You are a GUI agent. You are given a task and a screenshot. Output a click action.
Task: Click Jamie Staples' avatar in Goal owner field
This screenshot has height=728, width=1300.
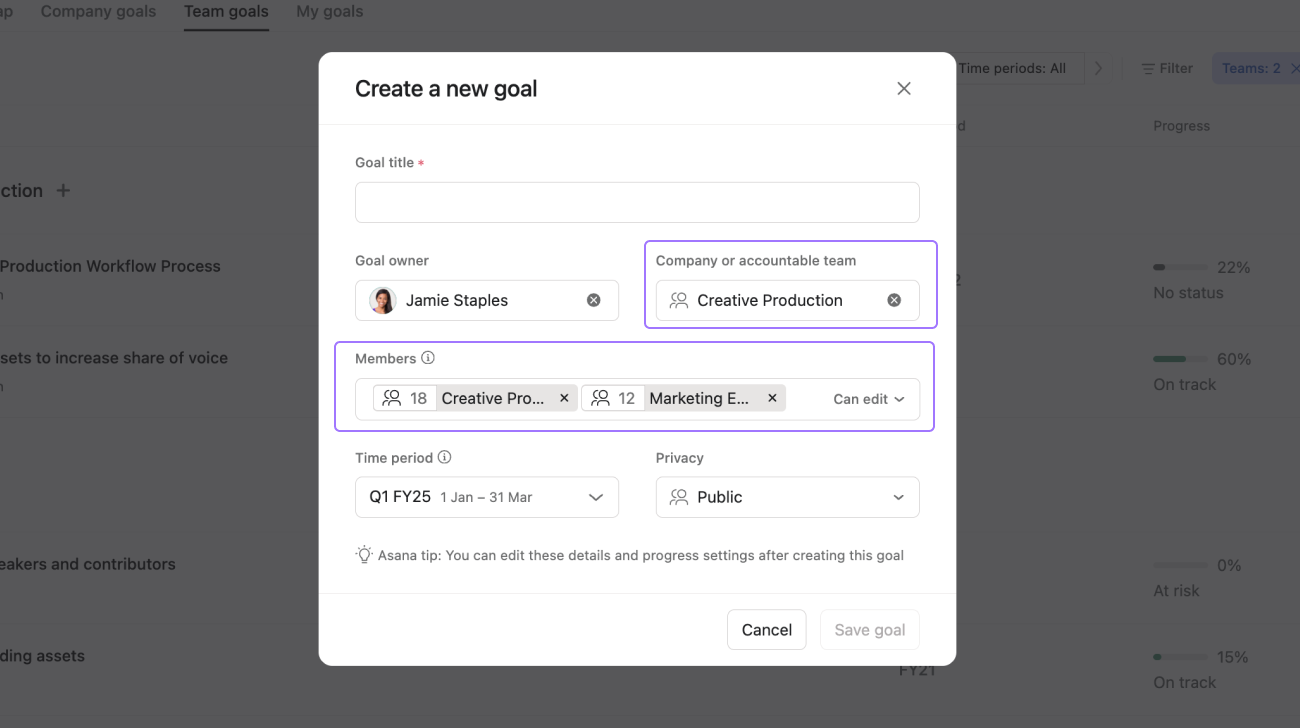point(382,300)
